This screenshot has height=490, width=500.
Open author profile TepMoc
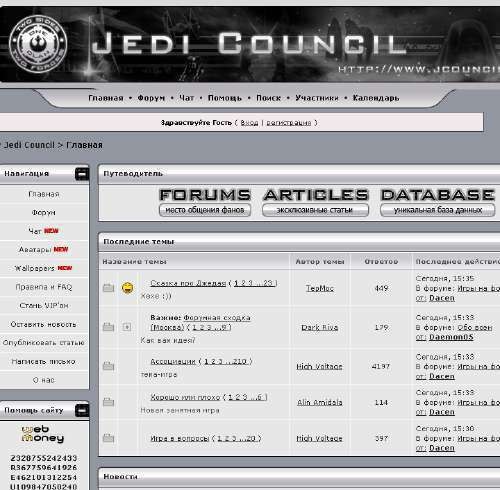(x=320, y=288)
